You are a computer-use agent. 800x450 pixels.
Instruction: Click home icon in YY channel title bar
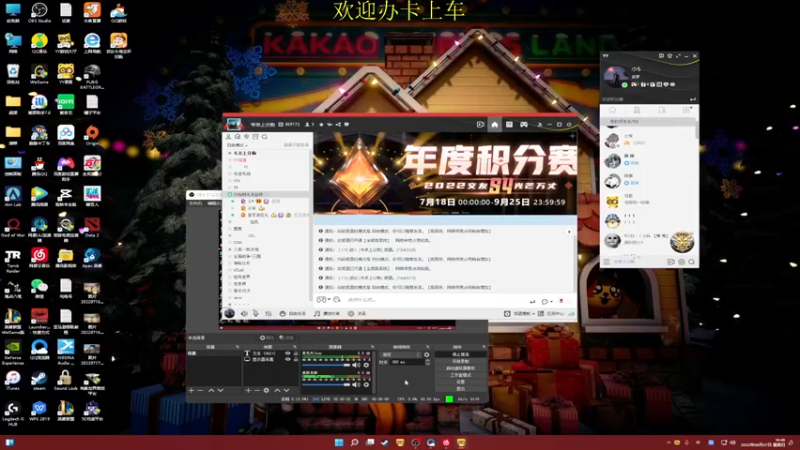pyautogui.click(x=494, y=124)
